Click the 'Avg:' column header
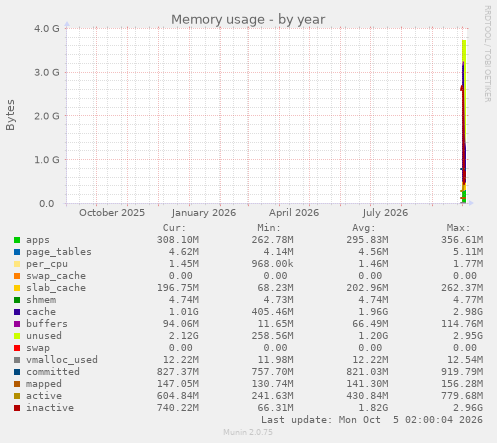The image size is (497, 443). coord(364,228)
